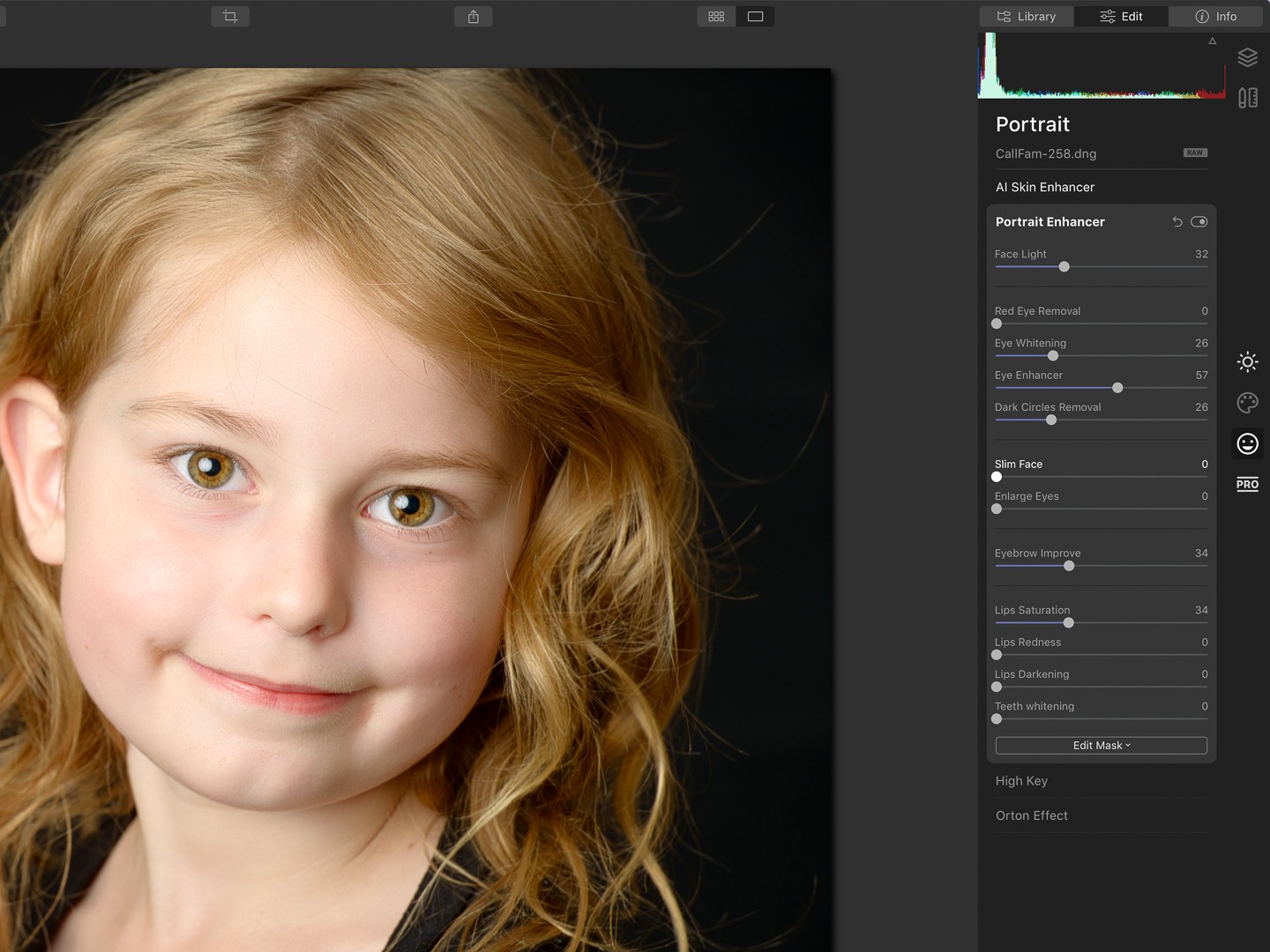Switch to gallery grid view
Screen dimensions: 1270x952
point(716,17)
